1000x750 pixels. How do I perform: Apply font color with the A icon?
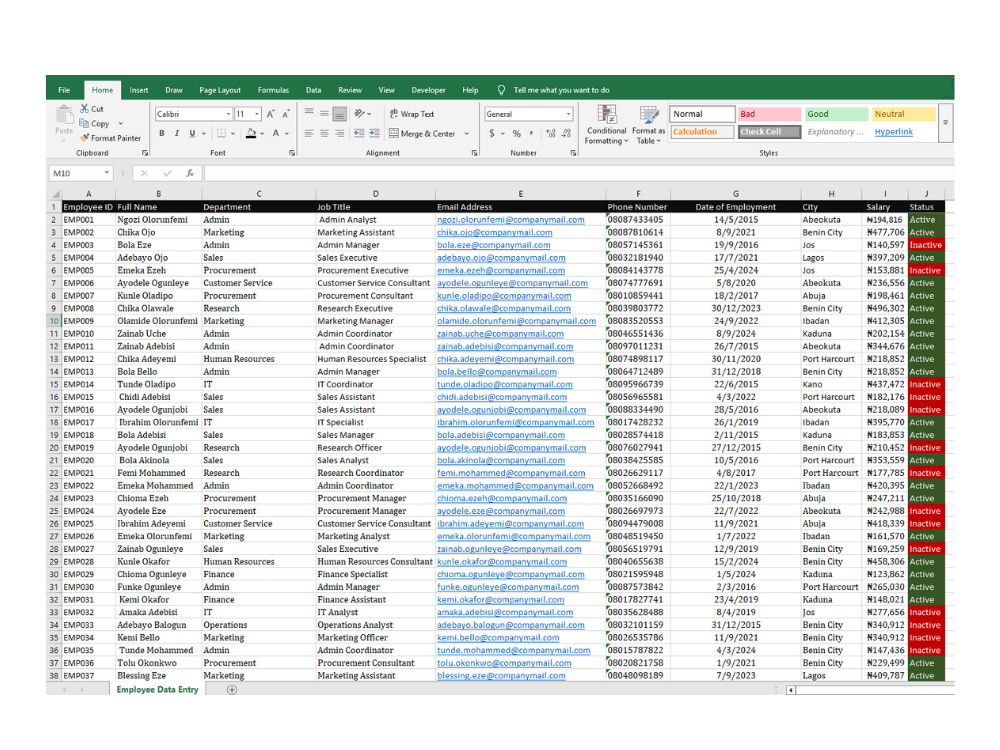276,133
